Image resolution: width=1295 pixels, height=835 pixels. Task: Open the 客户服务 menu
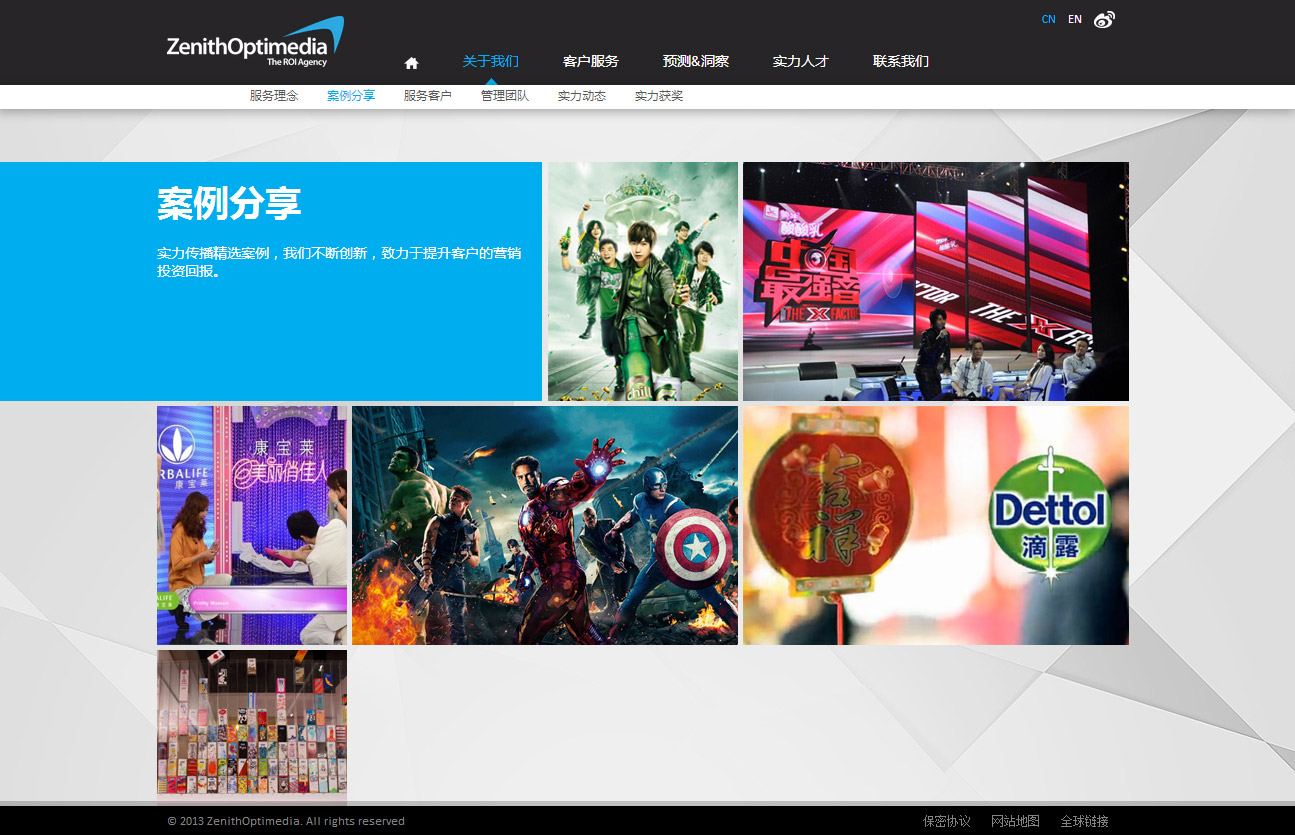[590, 61]
